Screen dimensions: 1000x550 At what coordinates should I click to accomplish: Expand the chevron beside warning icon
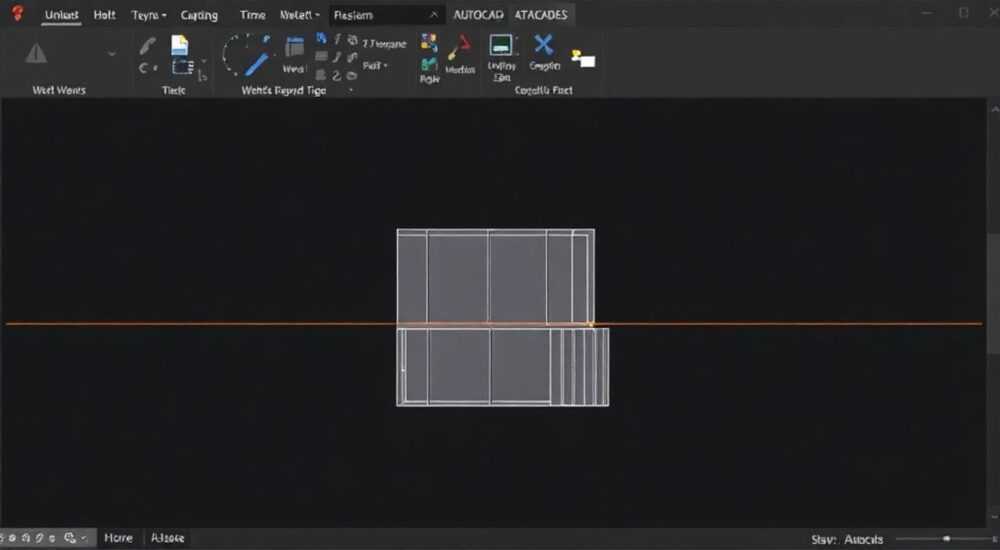pyautogui.click(x=112, y=54)
